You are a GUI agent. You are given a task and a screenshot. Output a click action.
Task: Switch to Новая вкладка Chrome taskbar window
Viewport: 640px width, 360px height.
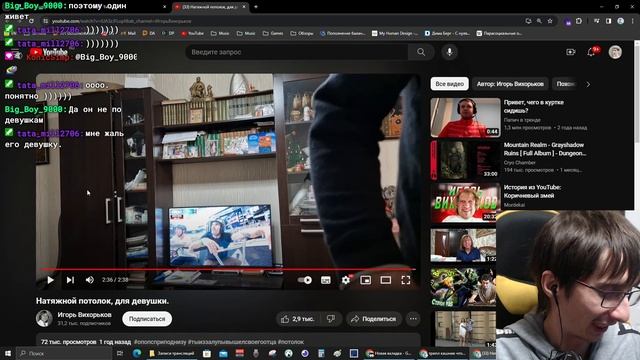(x=389, y=353)
